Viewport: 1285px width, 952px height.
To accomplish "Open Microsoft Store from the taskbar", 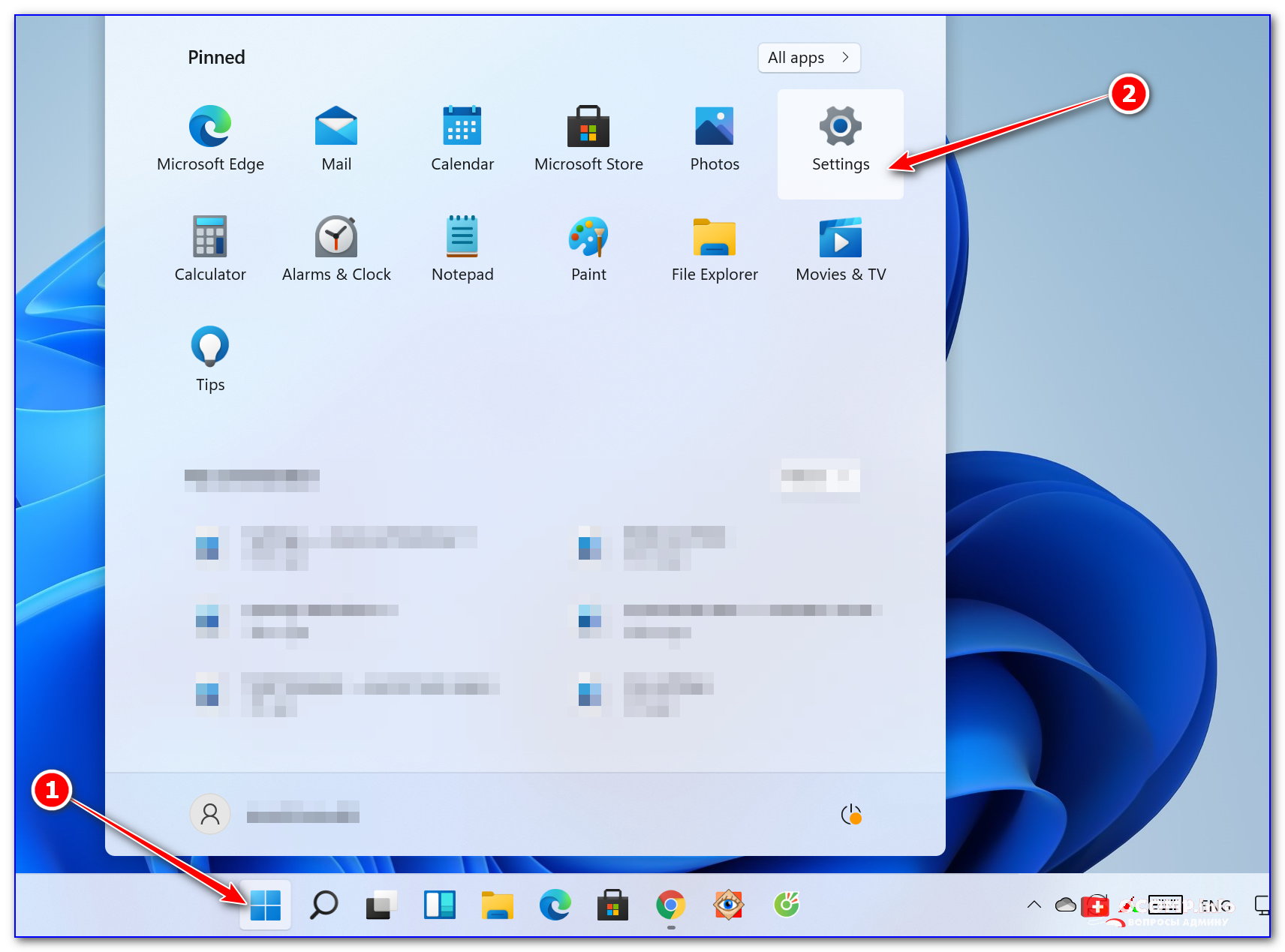I will pos(613,905).
